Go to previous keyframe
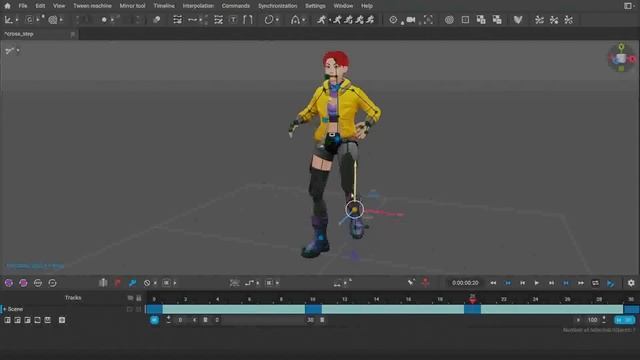Viewport: 640px width, 360px height. (x=508, y=283)
